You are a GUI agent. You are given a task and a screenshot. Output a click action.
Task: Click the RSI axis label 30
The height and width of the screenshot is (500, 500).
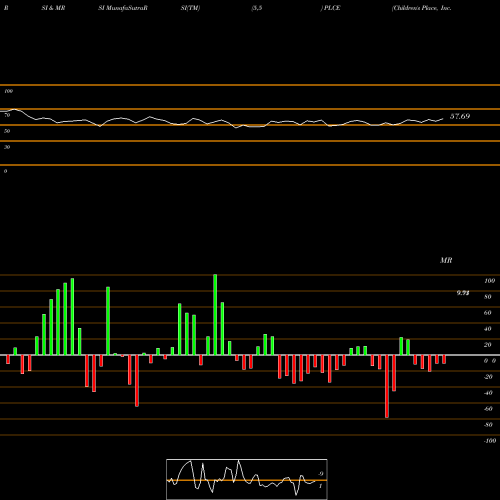[7, 147]
